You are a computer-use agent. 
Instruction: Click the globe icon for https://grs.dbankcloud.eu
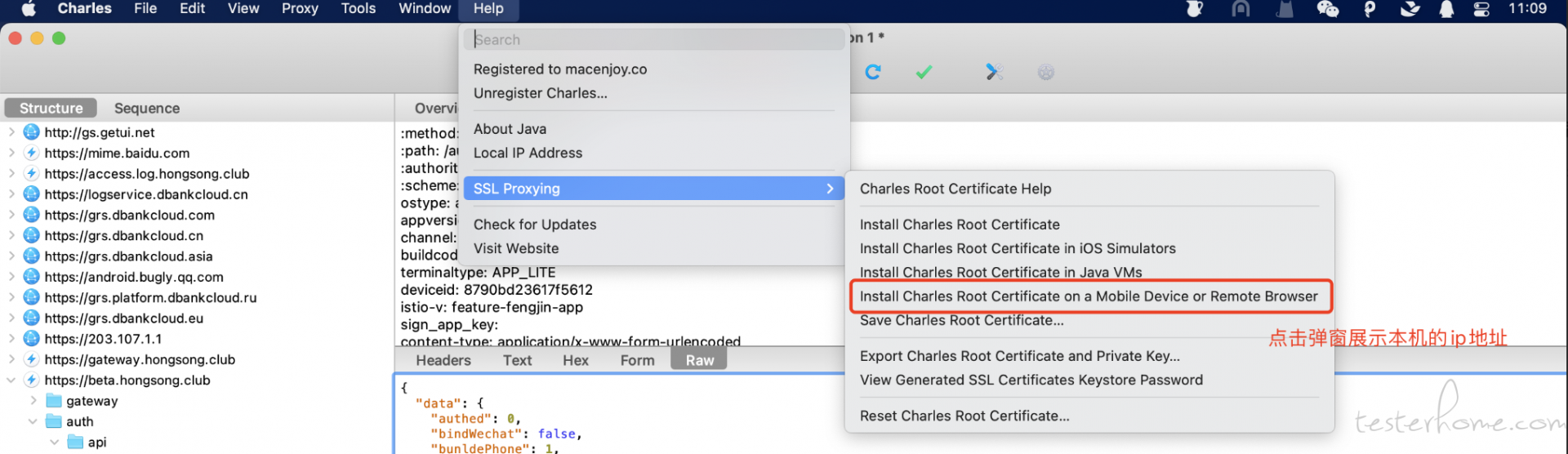tap(32, 318)
